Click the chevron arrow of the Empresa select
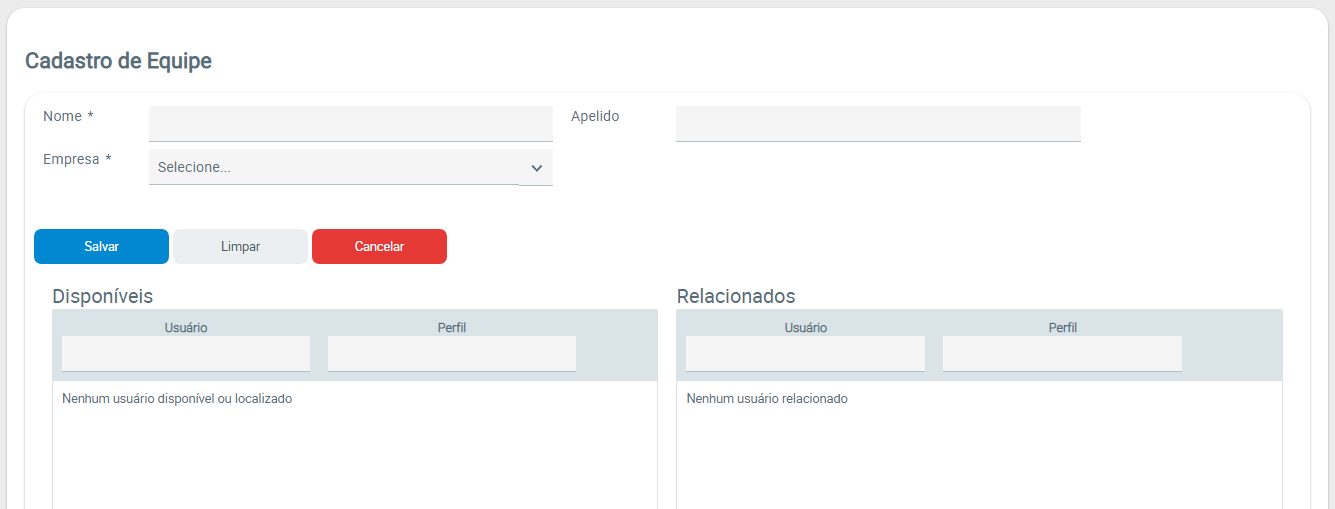Screen dimensions: 1335x509 pyautogui.click(x=536, y=168)
